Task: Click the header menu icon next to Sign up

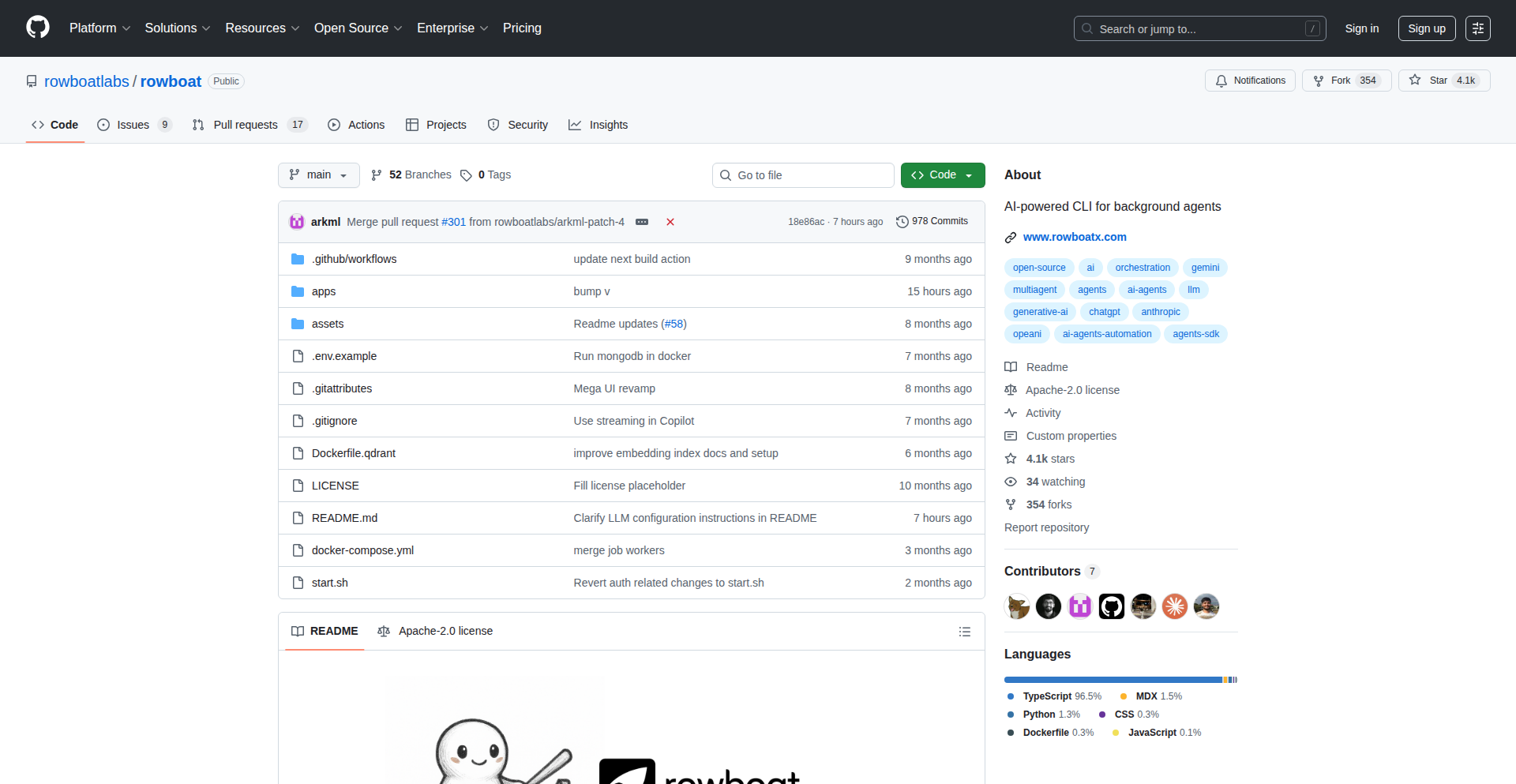Action: point(1478,28)
